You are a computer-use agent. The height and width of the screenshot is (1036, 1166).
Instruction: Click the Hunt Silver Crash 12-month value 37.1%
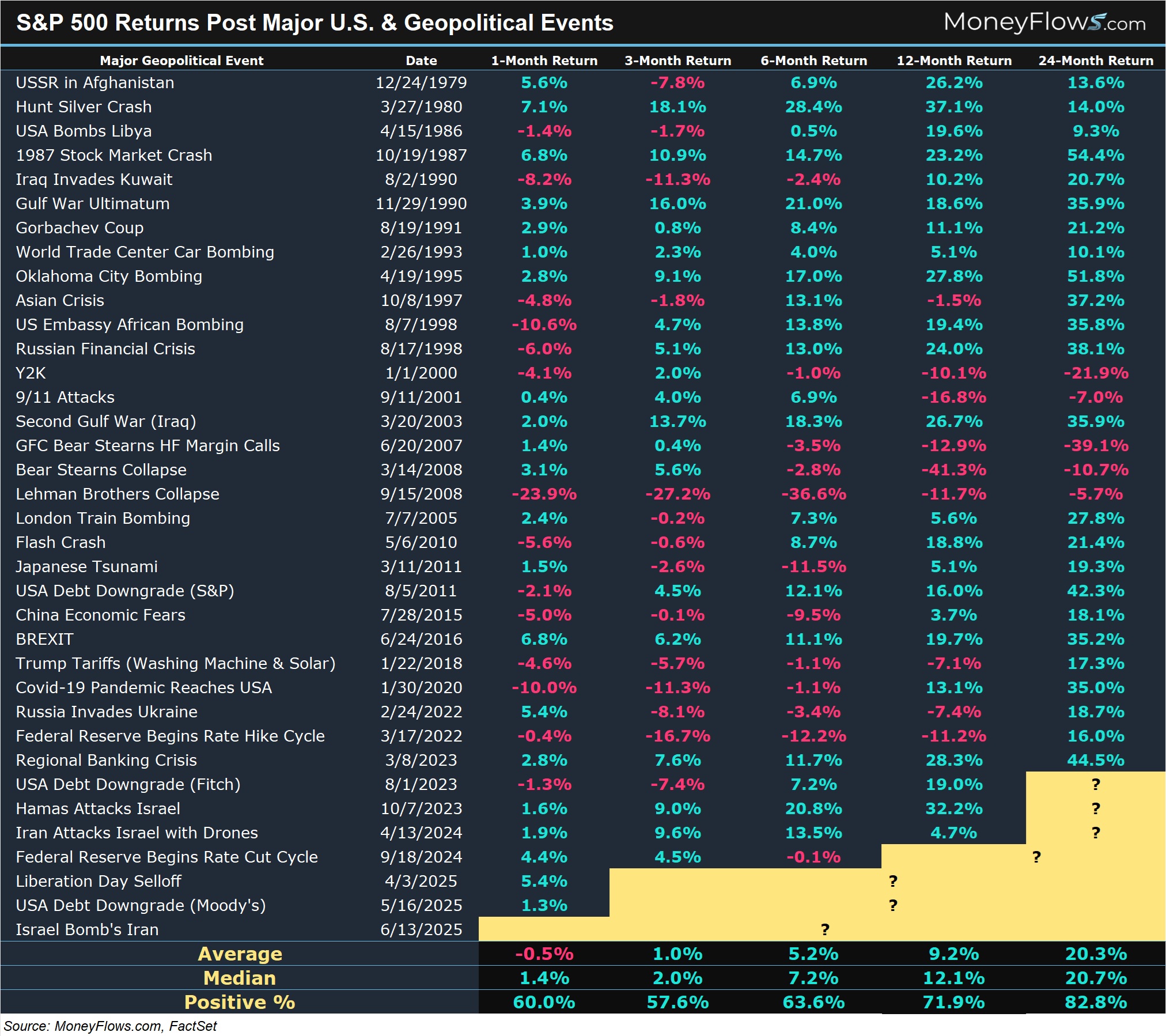(953, 107)
